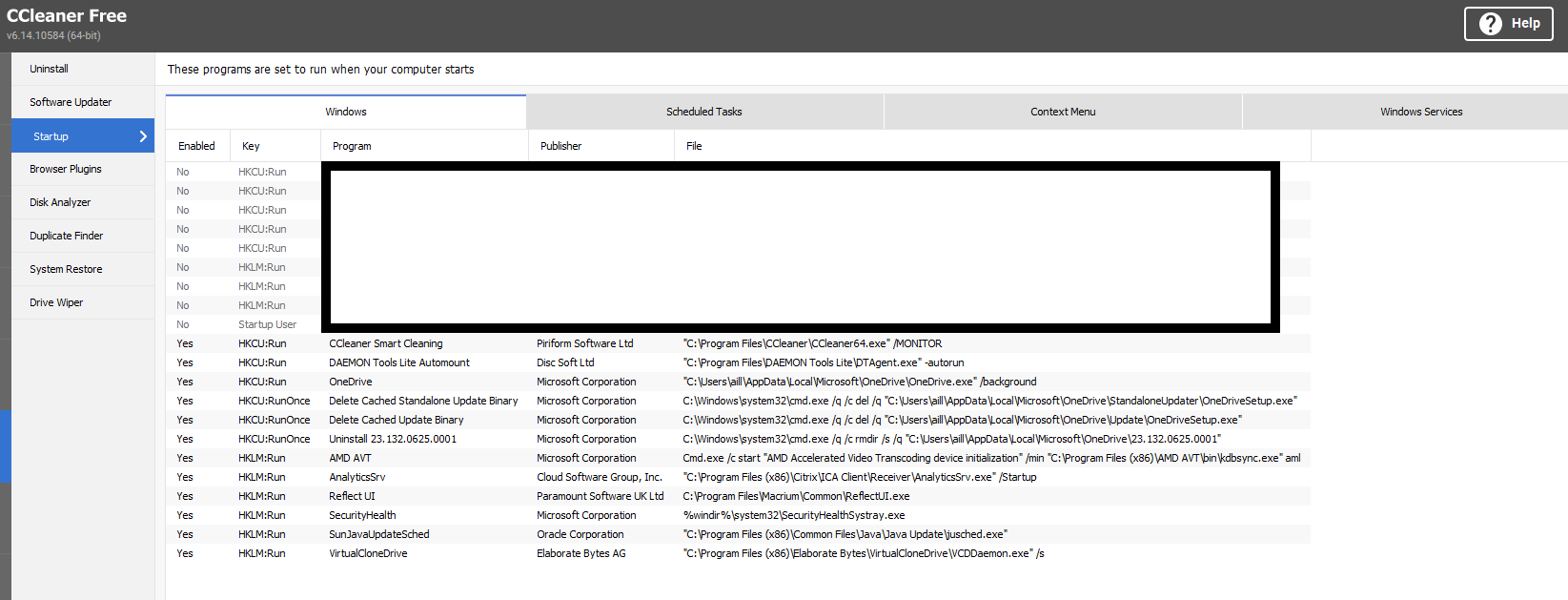The width and height of the screenshot is (1568, 600).
Task: Sort by the Program column header
Action: (424, 146)
